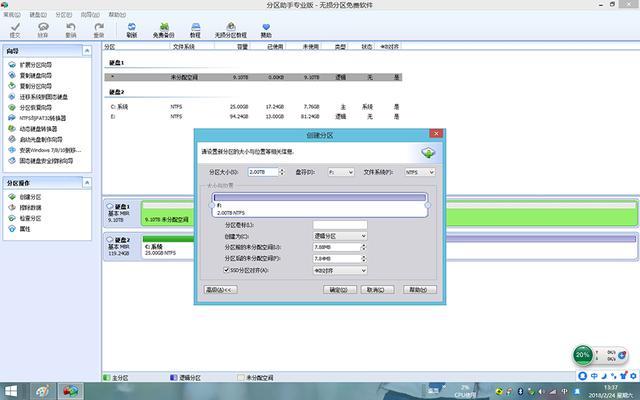The width and height of the screenshot is (640, 400).
Task: Click the right handle of partition size bar
Action: (x=428, y=204)
